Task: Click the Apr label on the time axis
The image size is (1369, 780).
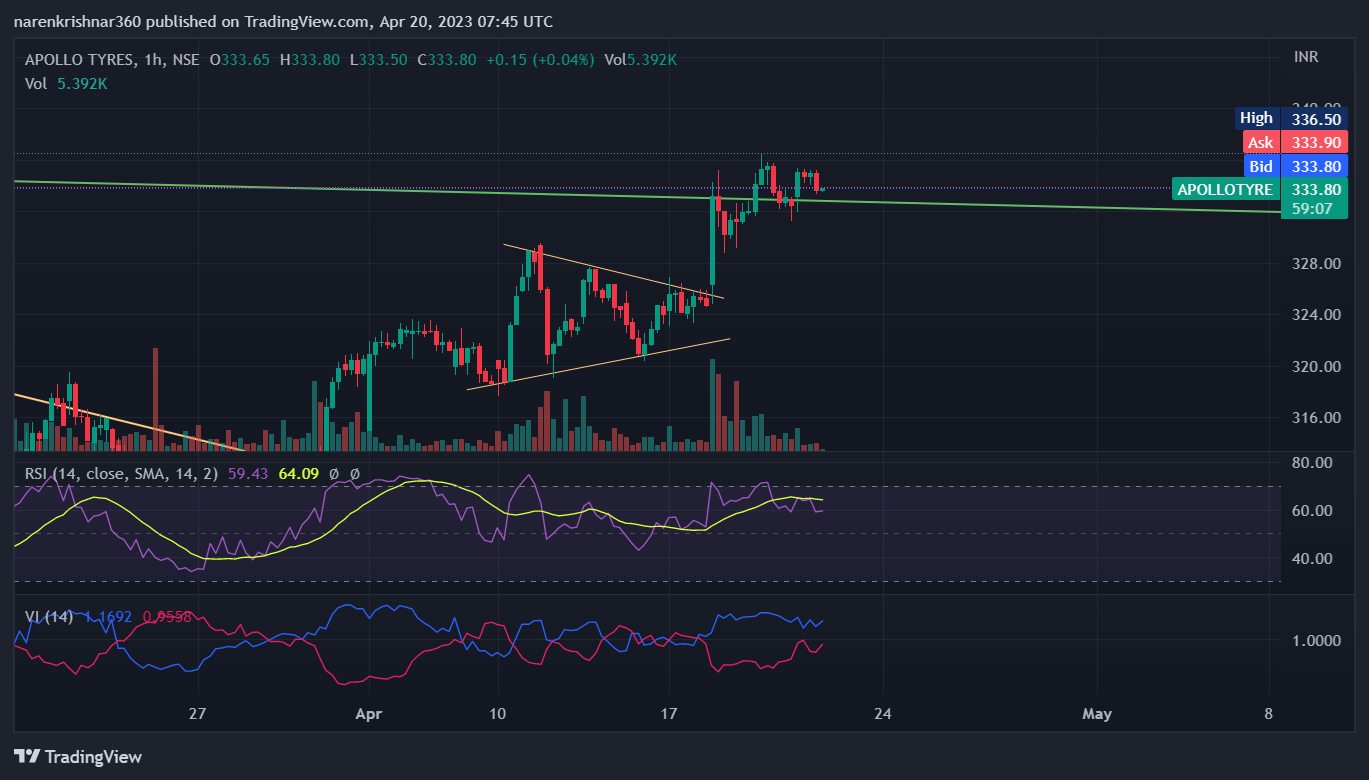Action: [369, 714]
